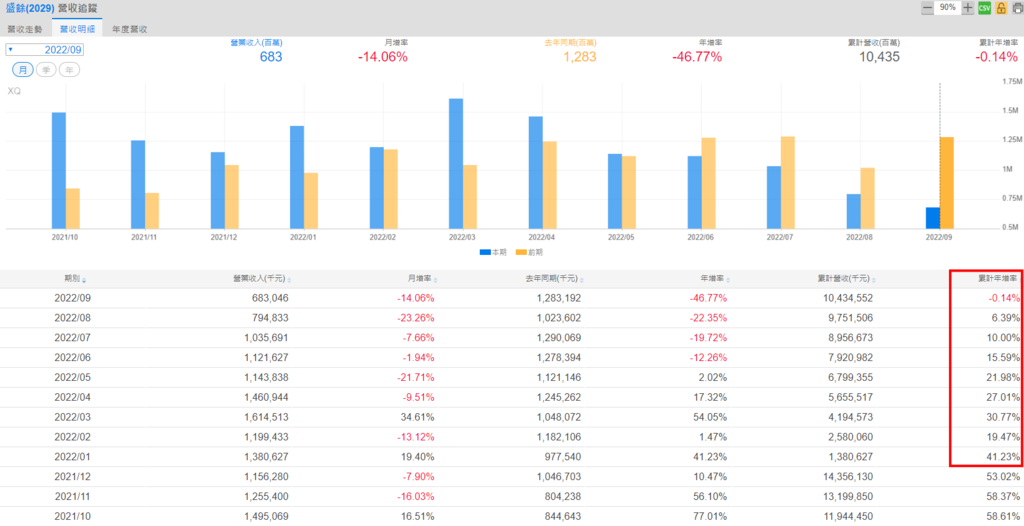Click the 2022/08 period table cell
This screenshot has height=526, width=1024.
pos(73,318)
